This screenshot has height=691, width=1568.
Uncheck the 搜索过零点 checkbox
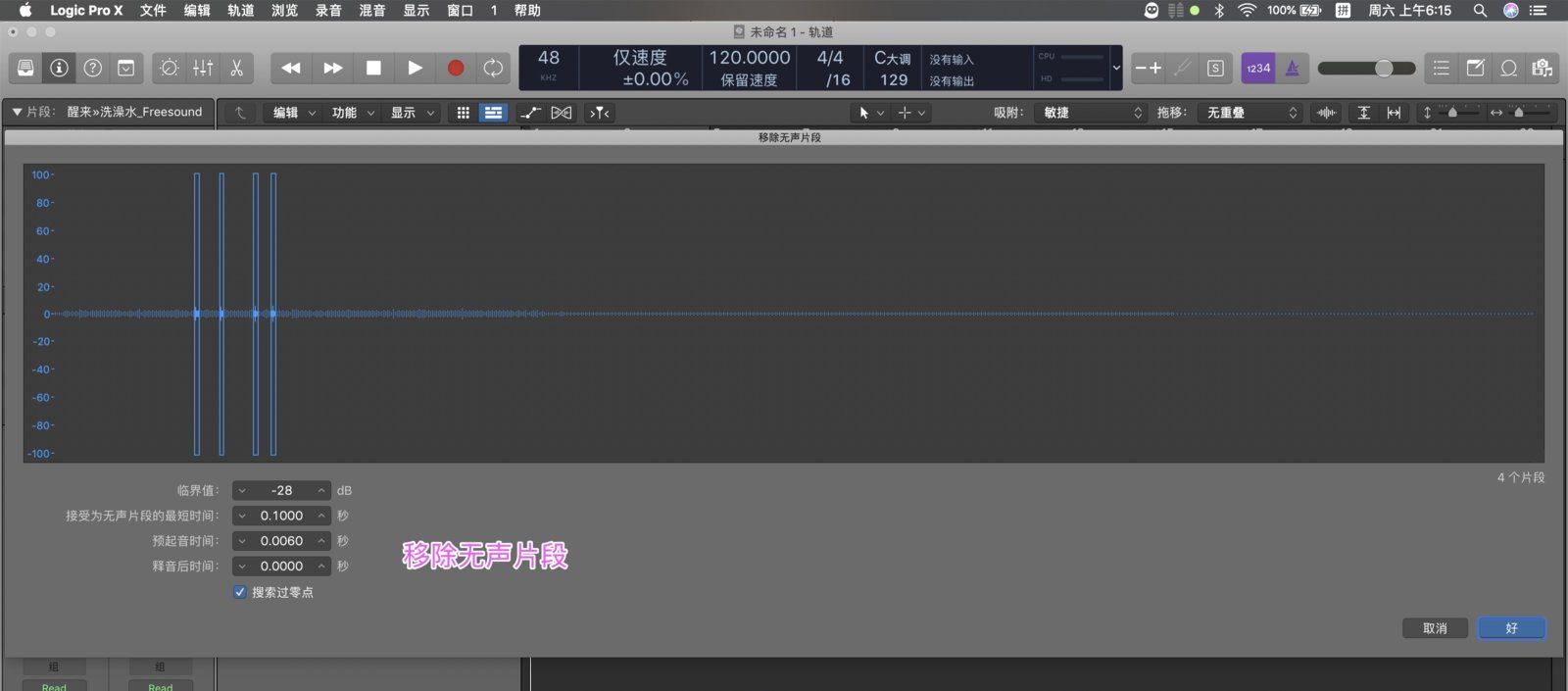tap(240, 592)
